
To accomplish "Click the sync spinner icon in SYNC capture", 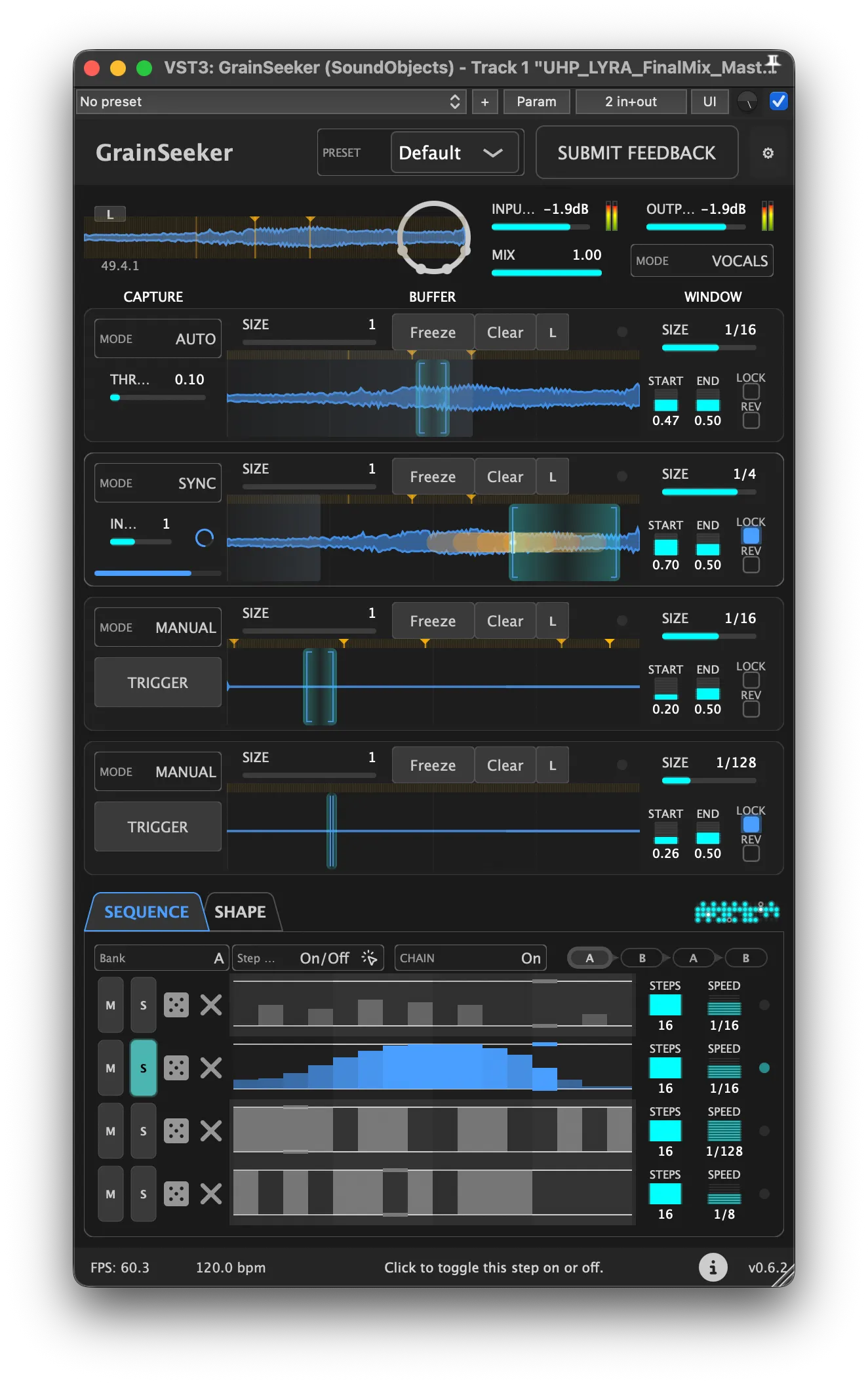I will pyautogui.click(x=205, y=538).
